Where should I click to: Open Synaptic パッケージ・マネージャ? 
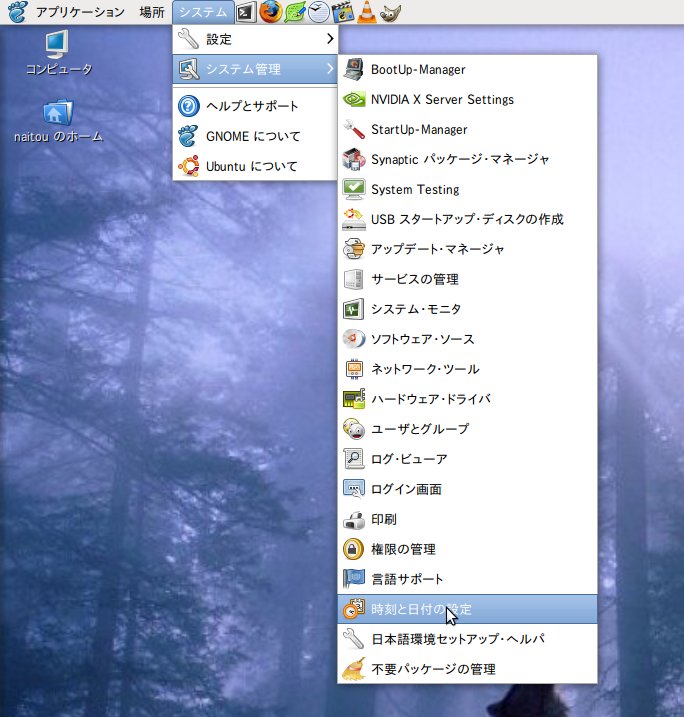coord(467,159)
